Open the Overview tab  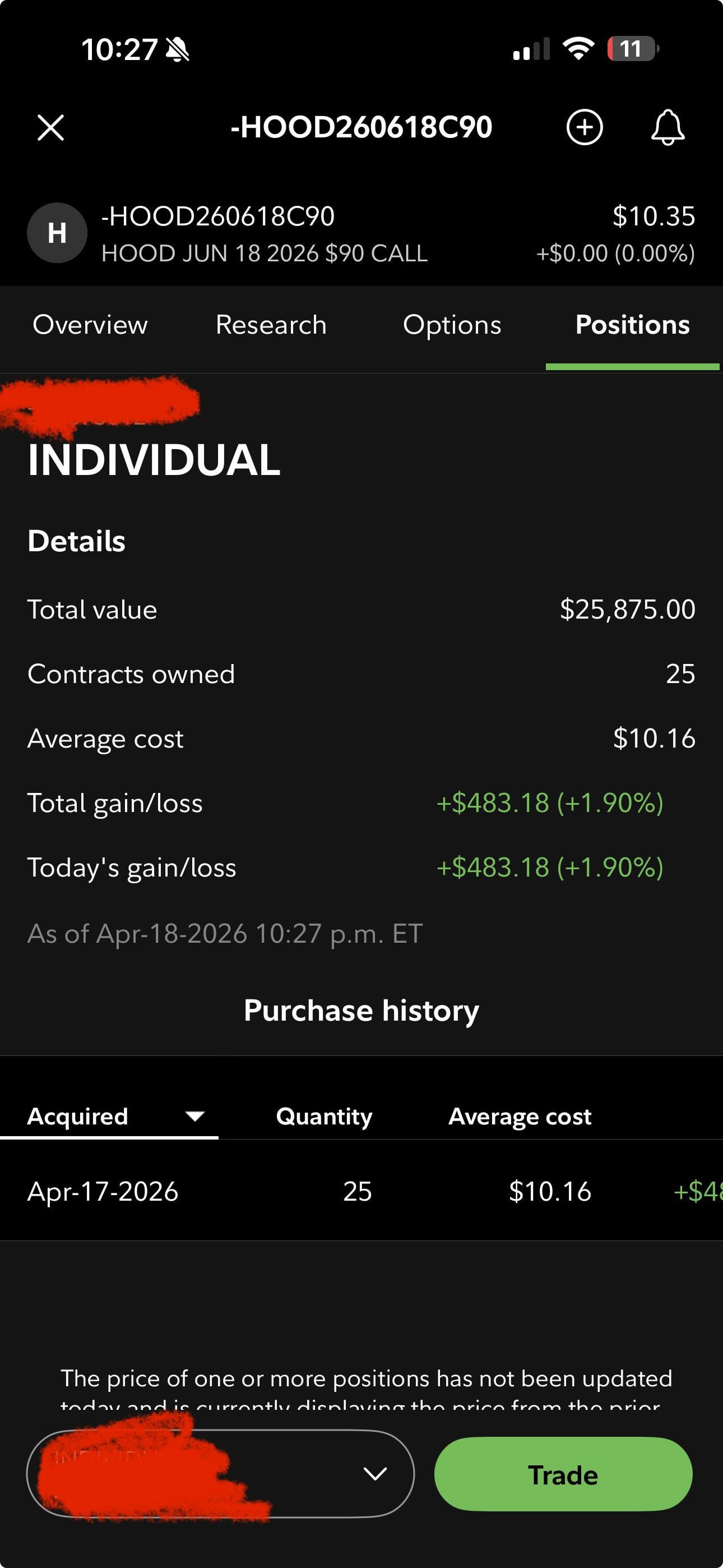click(90, 325)
